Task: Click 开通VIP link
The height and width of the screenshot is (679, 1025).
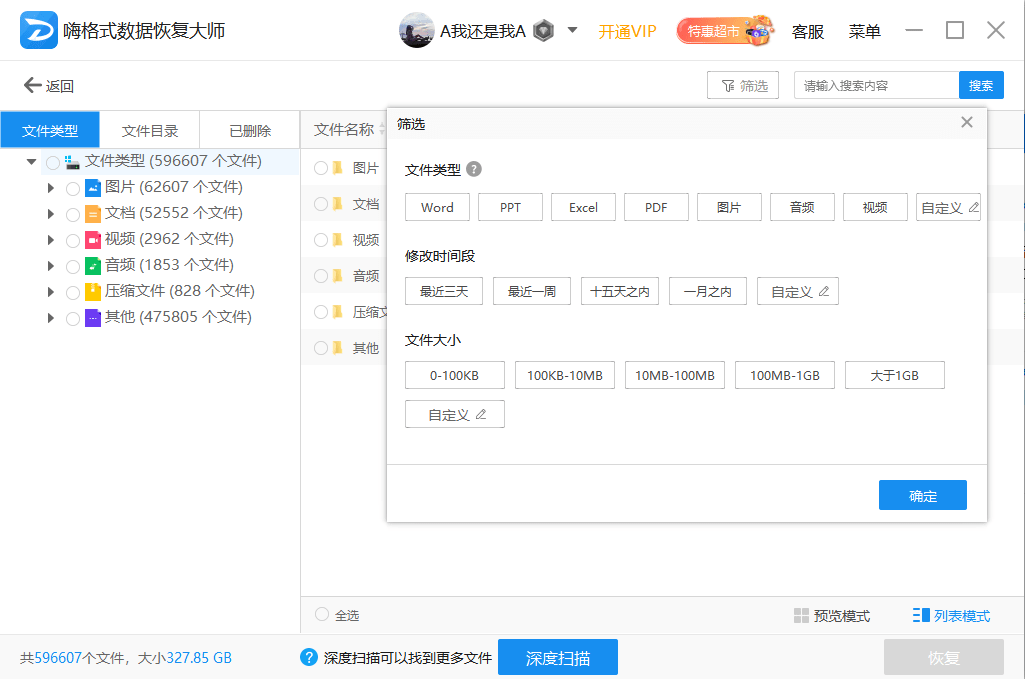Action: (x=627, y=31)
